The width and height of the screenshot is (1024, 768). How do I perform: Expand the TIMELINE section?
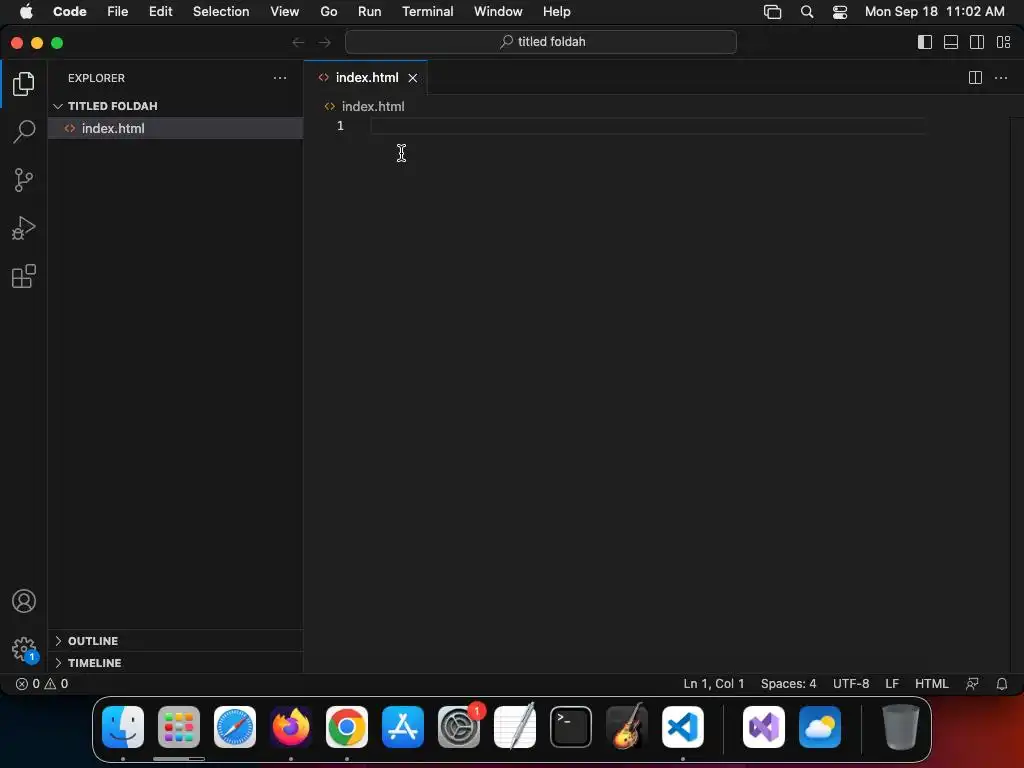175,663
